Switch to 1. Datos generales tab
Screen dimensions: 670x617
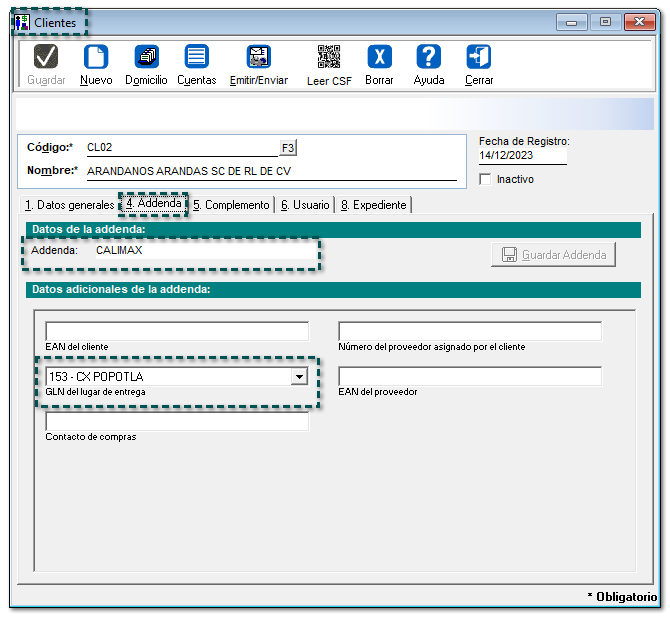pyautogui.click(x=69, y=205)
